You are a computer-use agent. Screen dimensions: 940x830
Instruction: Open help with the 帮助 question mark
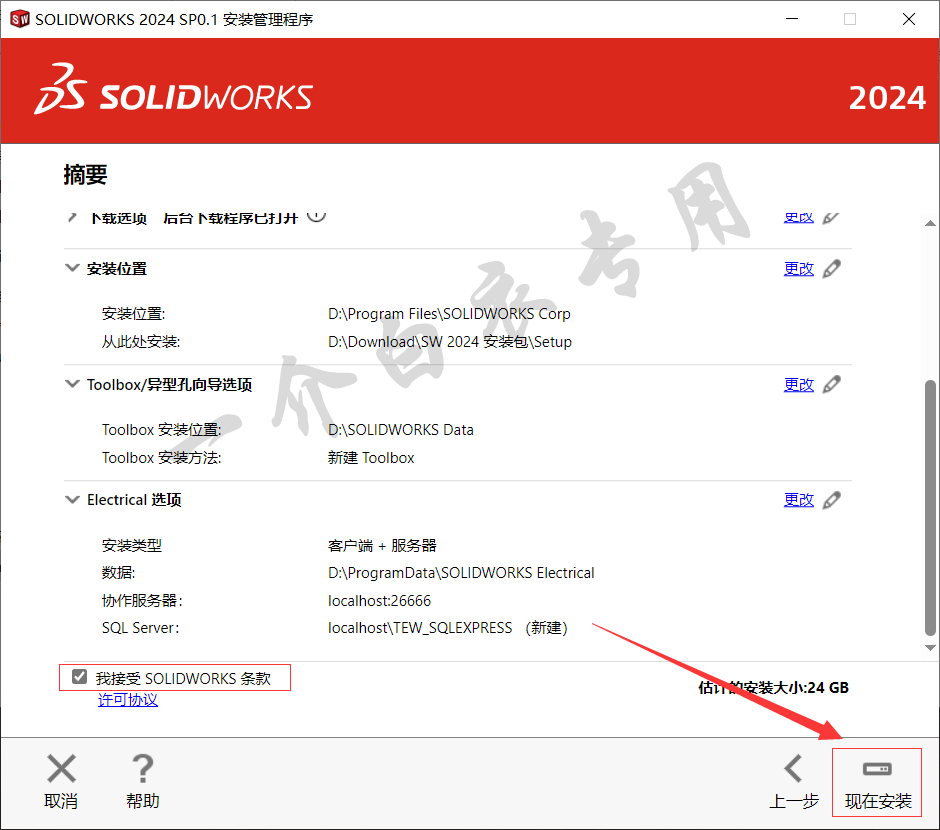coord(143,783)
